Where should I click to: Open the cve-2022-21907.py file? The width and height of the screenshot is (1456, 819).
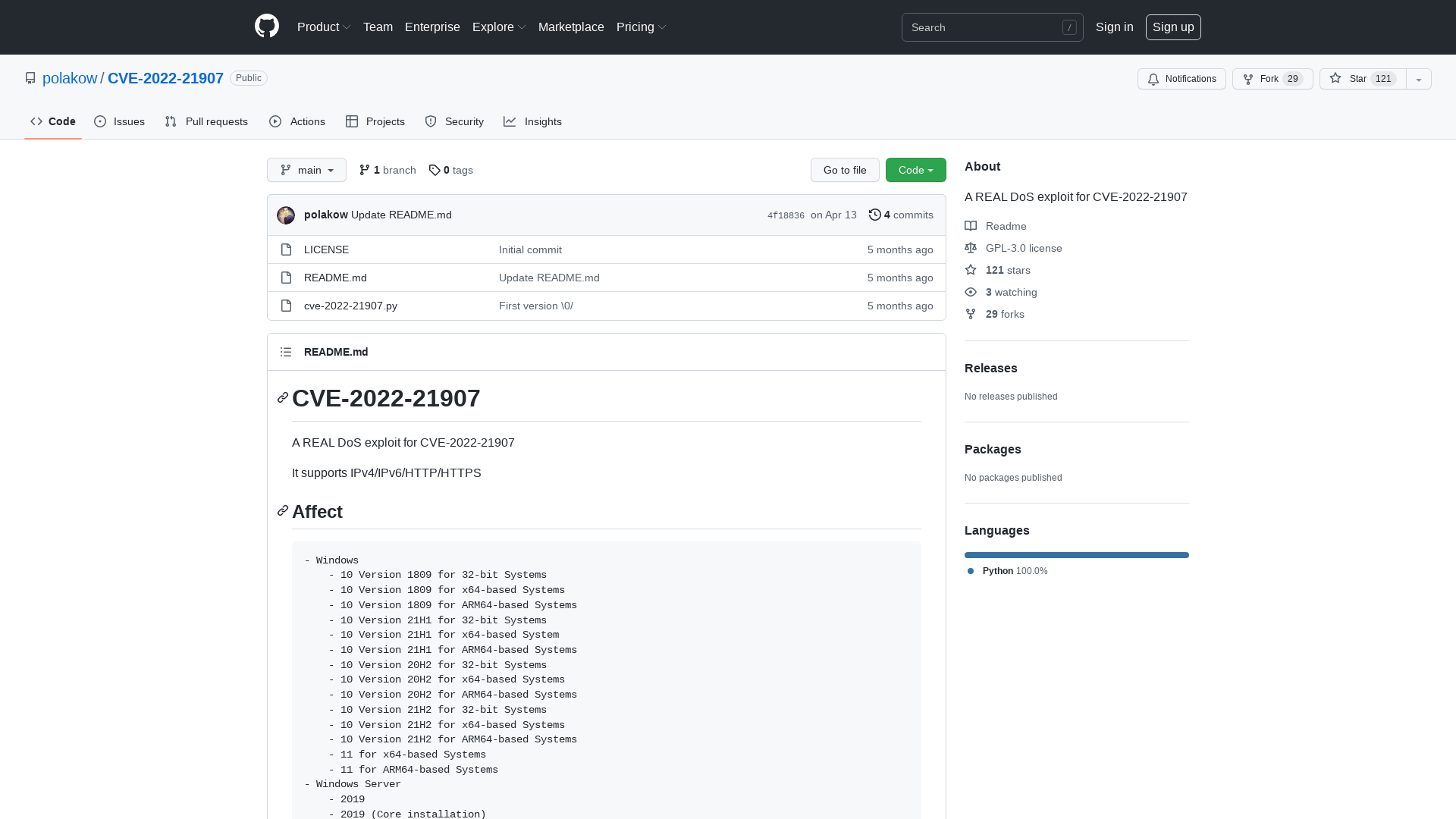point(350,306)
